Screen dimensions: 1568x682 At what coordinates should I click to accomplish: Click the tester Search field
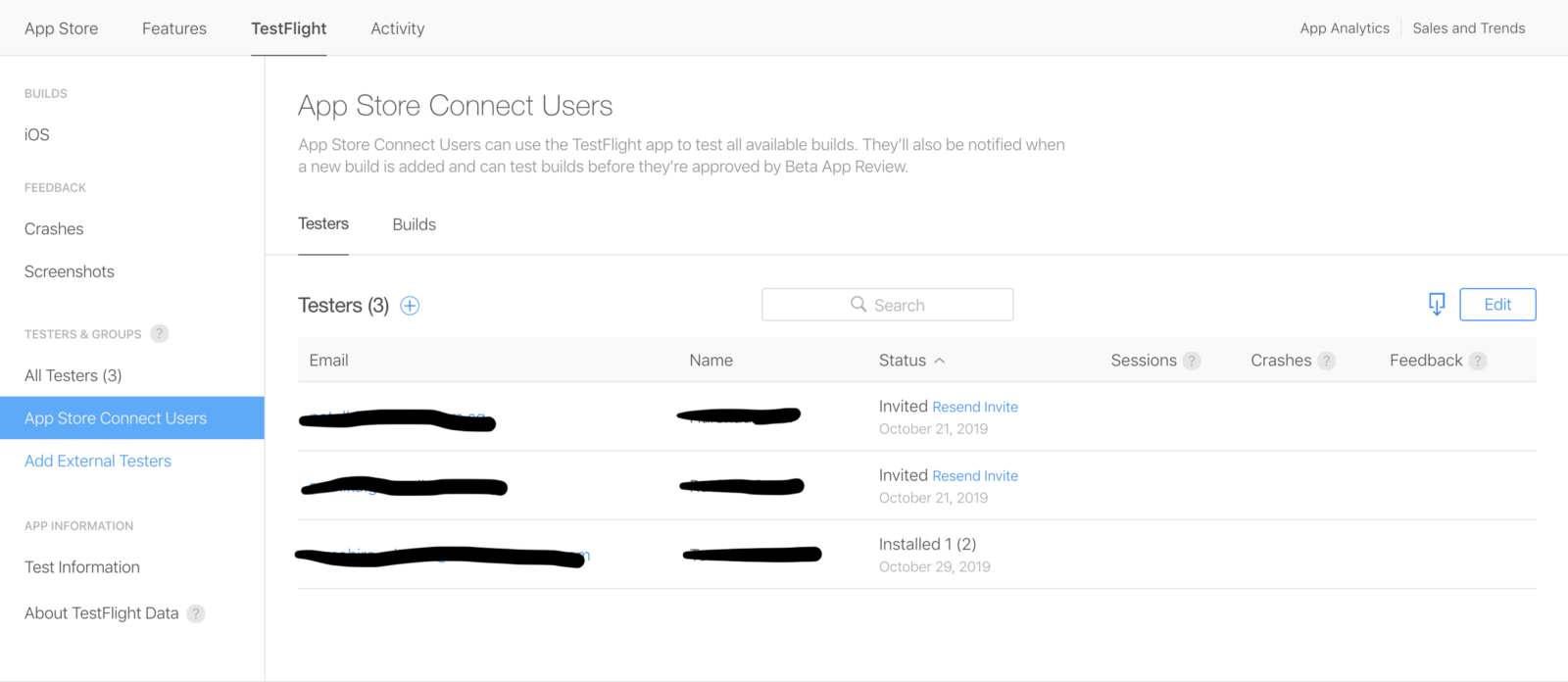(887, 305)
